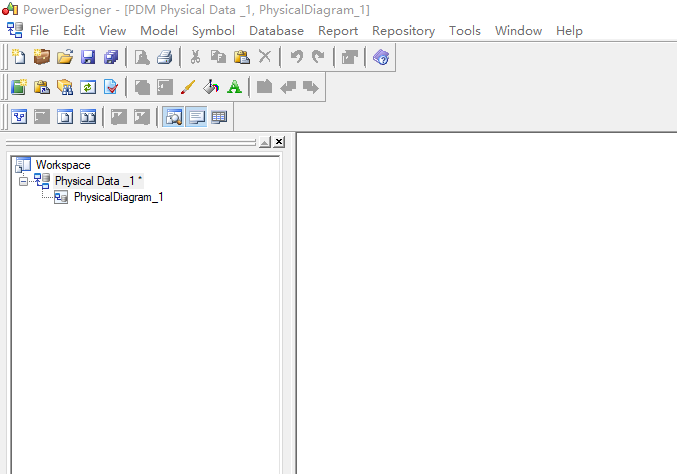Click the Paste clipboard icon
Image resolution: width=677 pixels, height=474 pixels.
pyautogui.click(x=242, y=57)
